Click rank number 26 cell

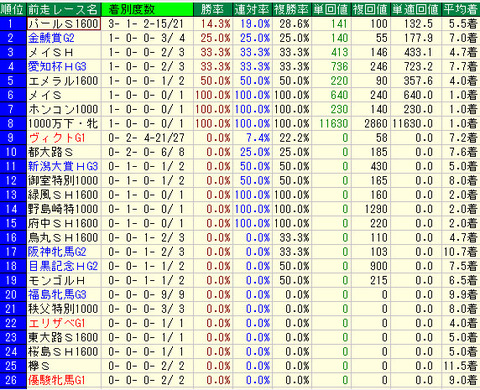point(13,380)
